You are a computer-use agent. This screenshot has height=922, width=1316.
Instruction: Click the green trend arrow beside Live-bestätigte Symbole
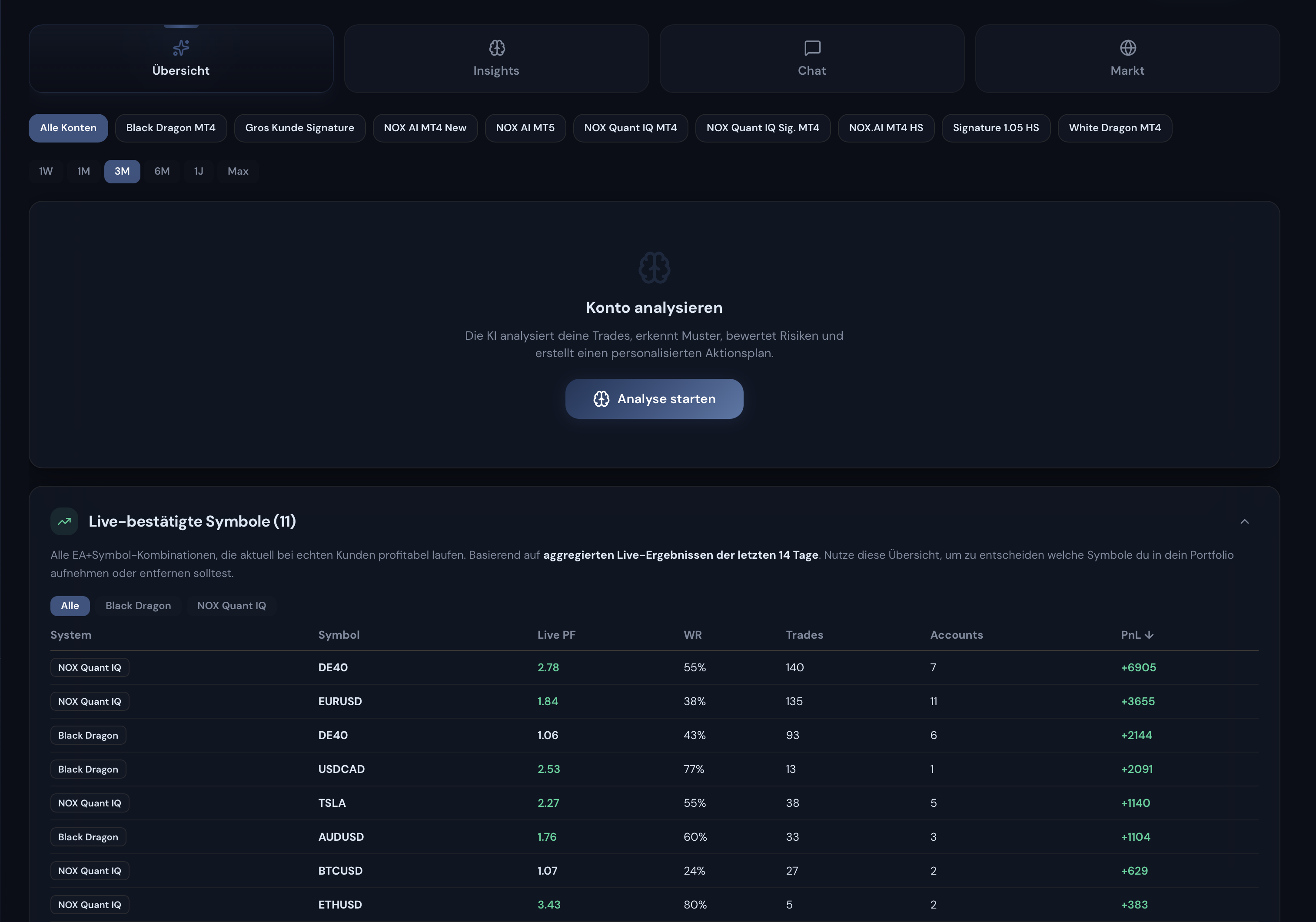[64, 521]
